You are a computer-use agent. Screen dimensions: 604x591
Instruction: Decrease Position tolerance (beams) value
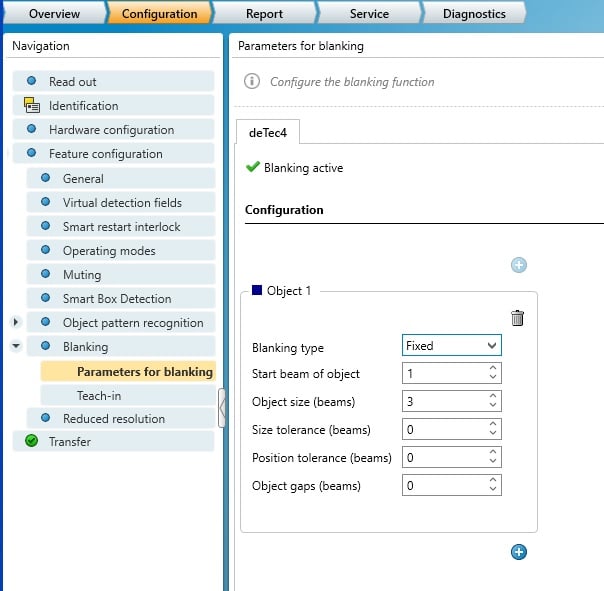[493, 461]
